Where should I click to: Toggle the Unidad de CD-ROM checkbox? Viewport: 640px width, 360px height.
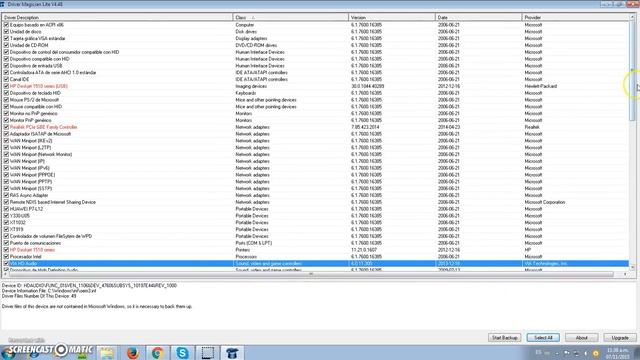pyautogui.click(x=6, y=45)
